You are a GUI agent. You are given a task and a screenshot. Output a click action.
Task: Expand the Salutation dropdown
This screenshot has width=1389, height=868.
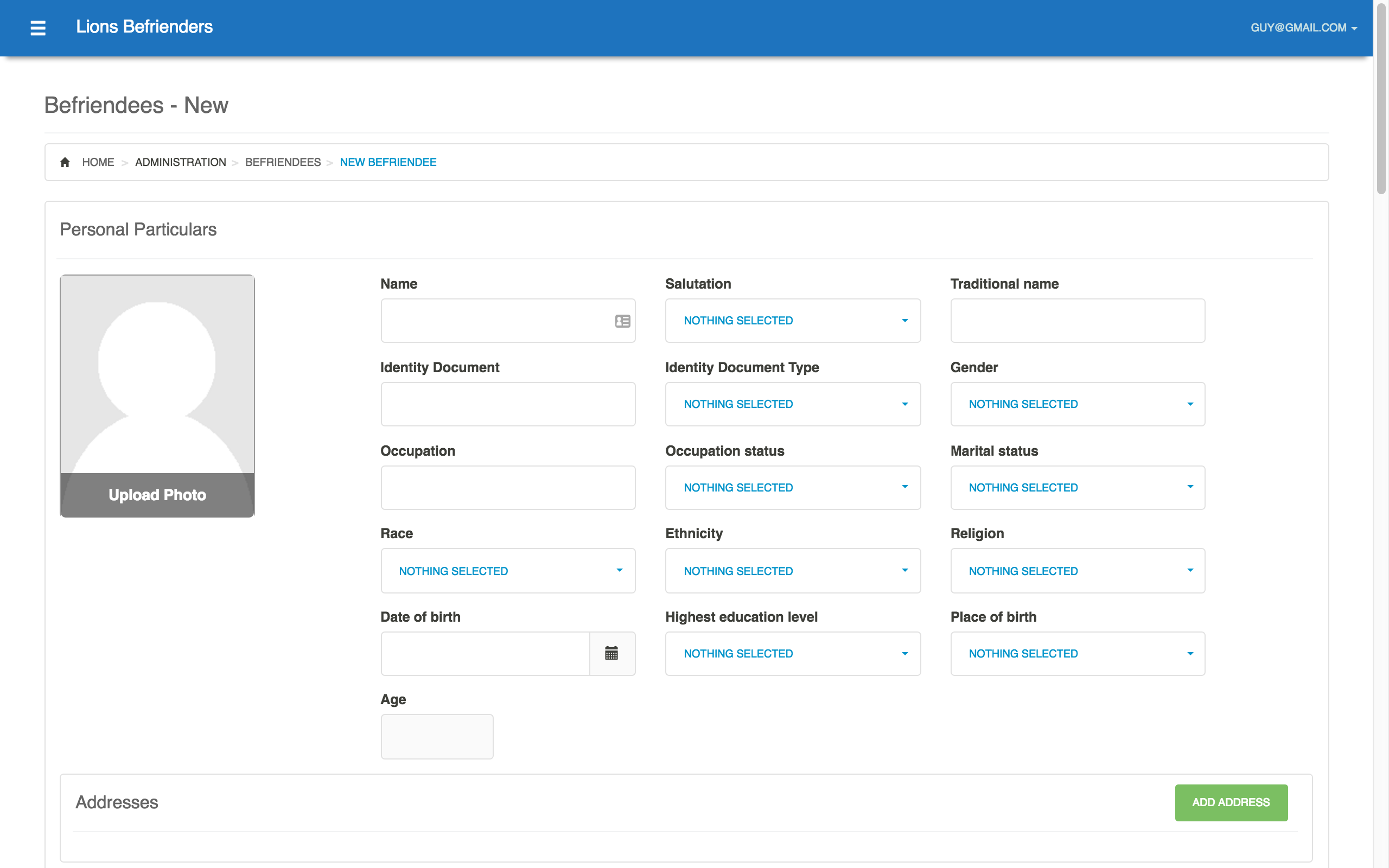coord(793,321)
